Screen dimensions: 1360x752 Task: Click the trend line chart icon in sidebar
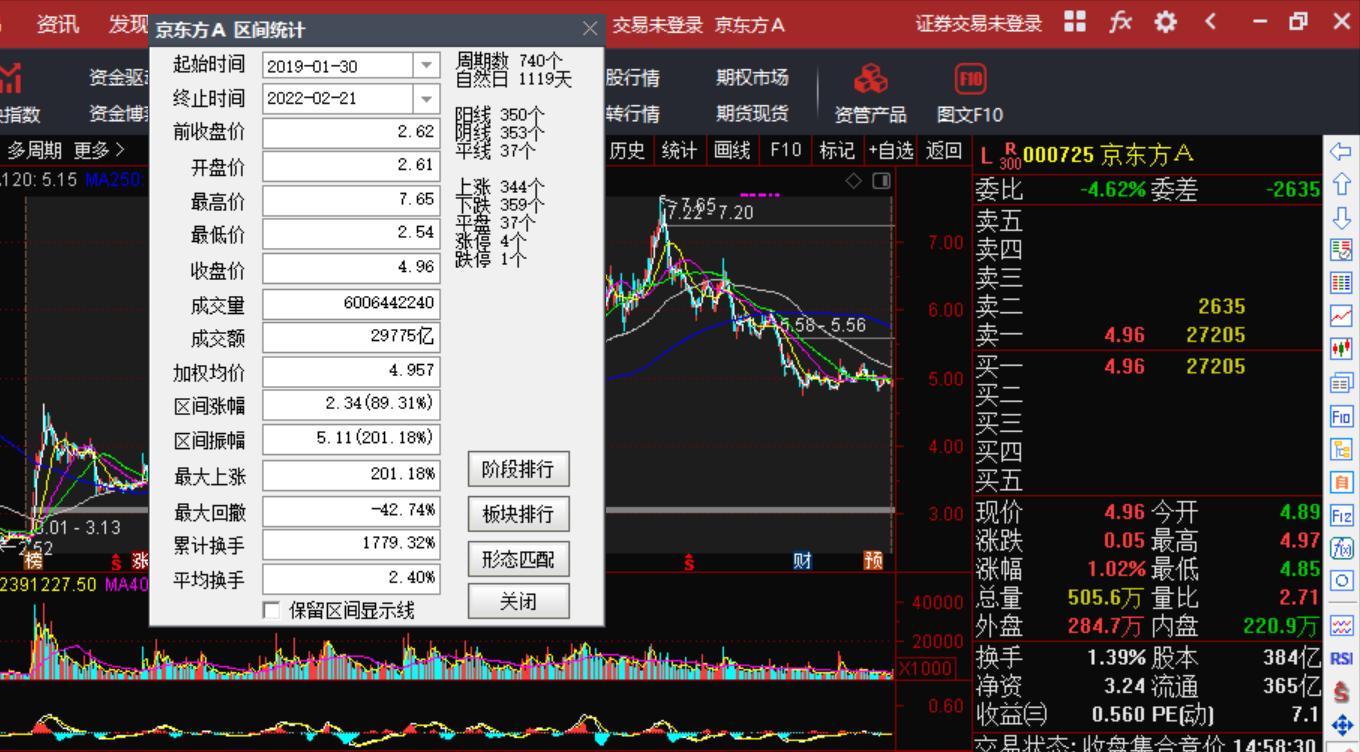point(1340,314)
